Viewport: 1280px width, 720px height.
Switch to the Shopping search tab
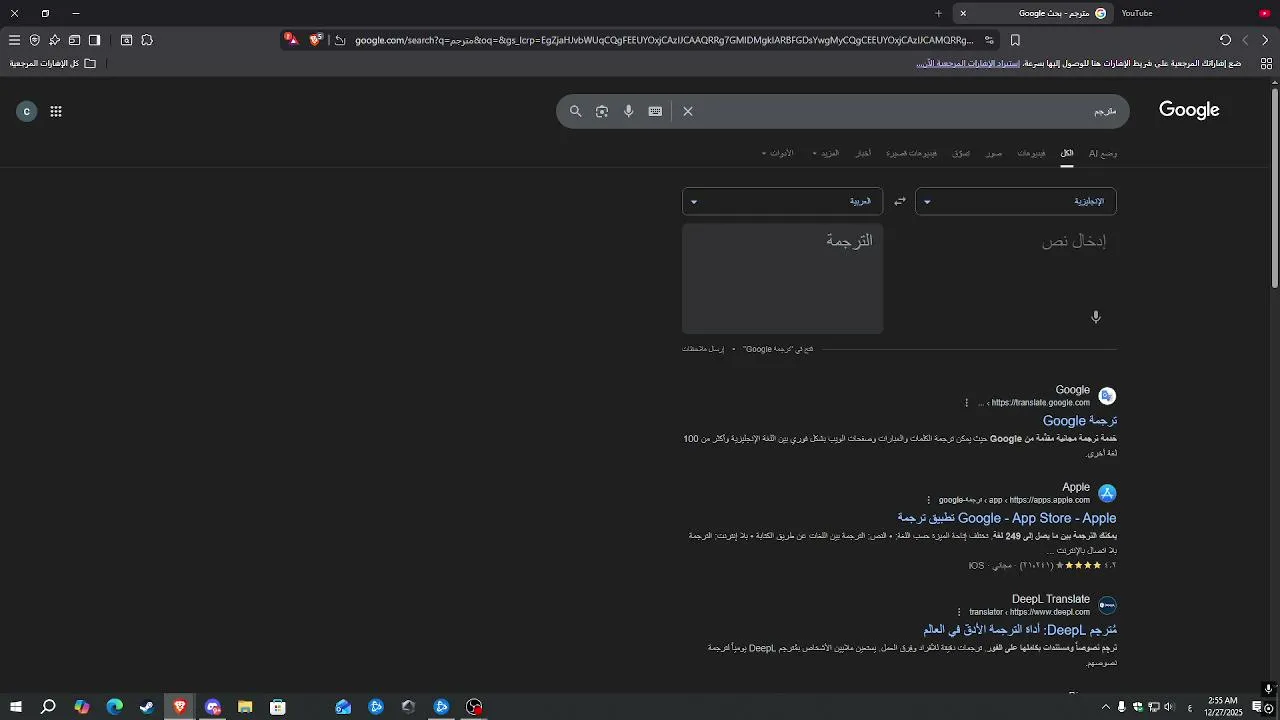coord(961,153)
